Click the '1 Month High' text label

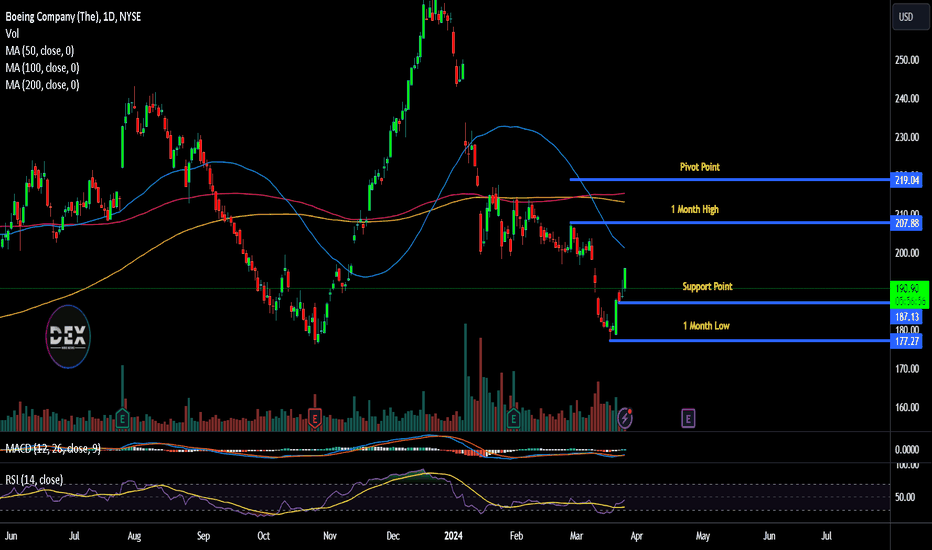pos(695,209)
